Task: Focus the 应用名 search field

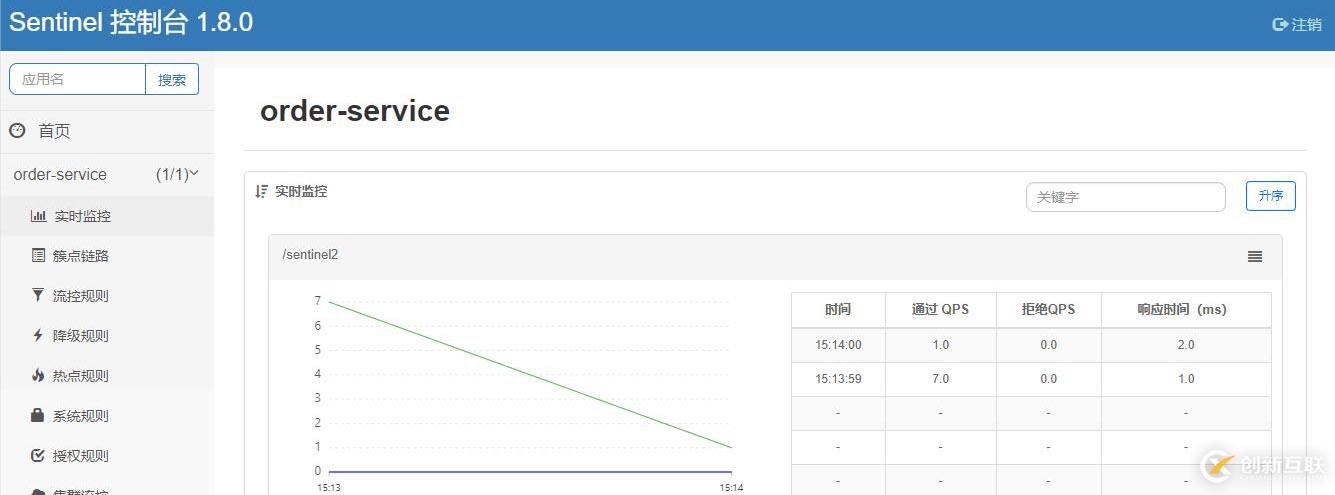Action: [x=78, y=79]
